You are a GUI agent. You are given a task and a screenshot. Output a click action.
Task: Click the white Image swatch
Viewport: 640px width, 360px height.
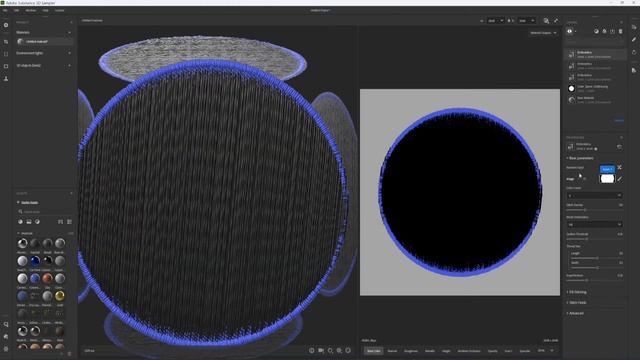607,179
